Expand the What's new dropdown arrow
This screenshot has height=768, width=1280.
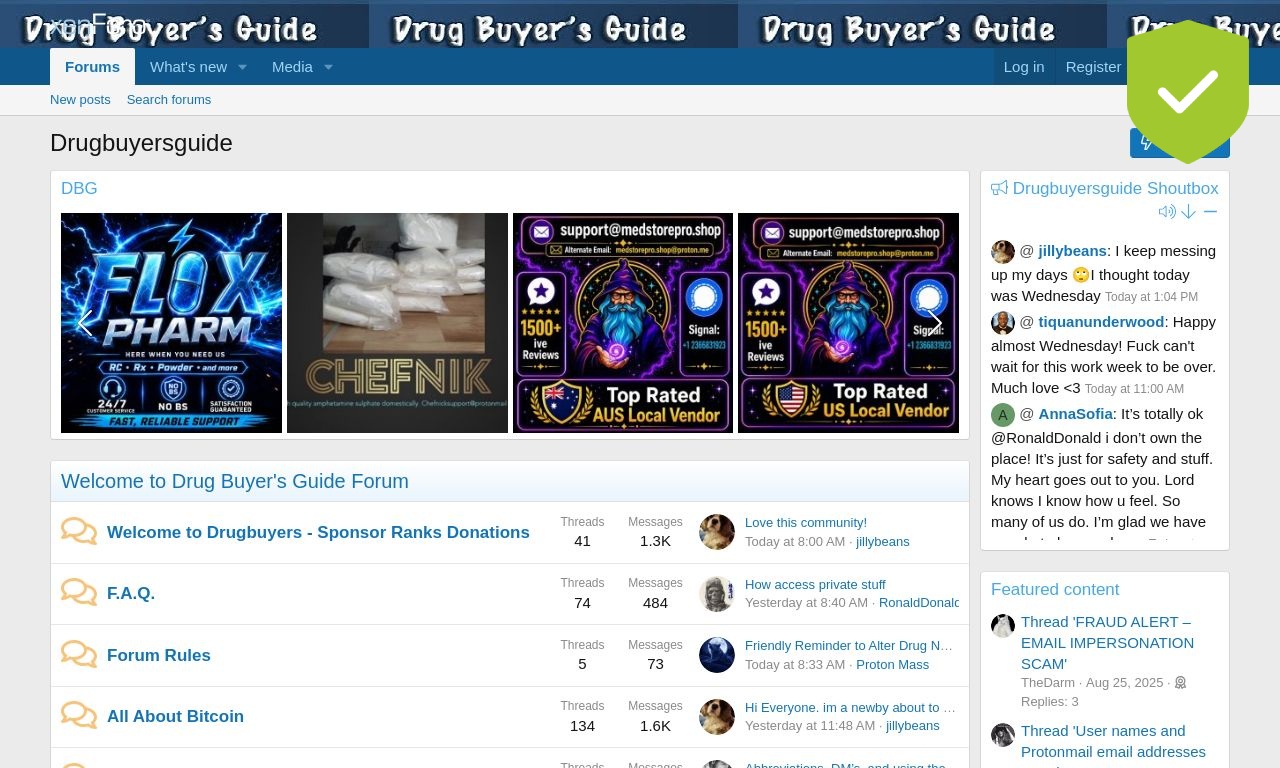pos(242,67)
